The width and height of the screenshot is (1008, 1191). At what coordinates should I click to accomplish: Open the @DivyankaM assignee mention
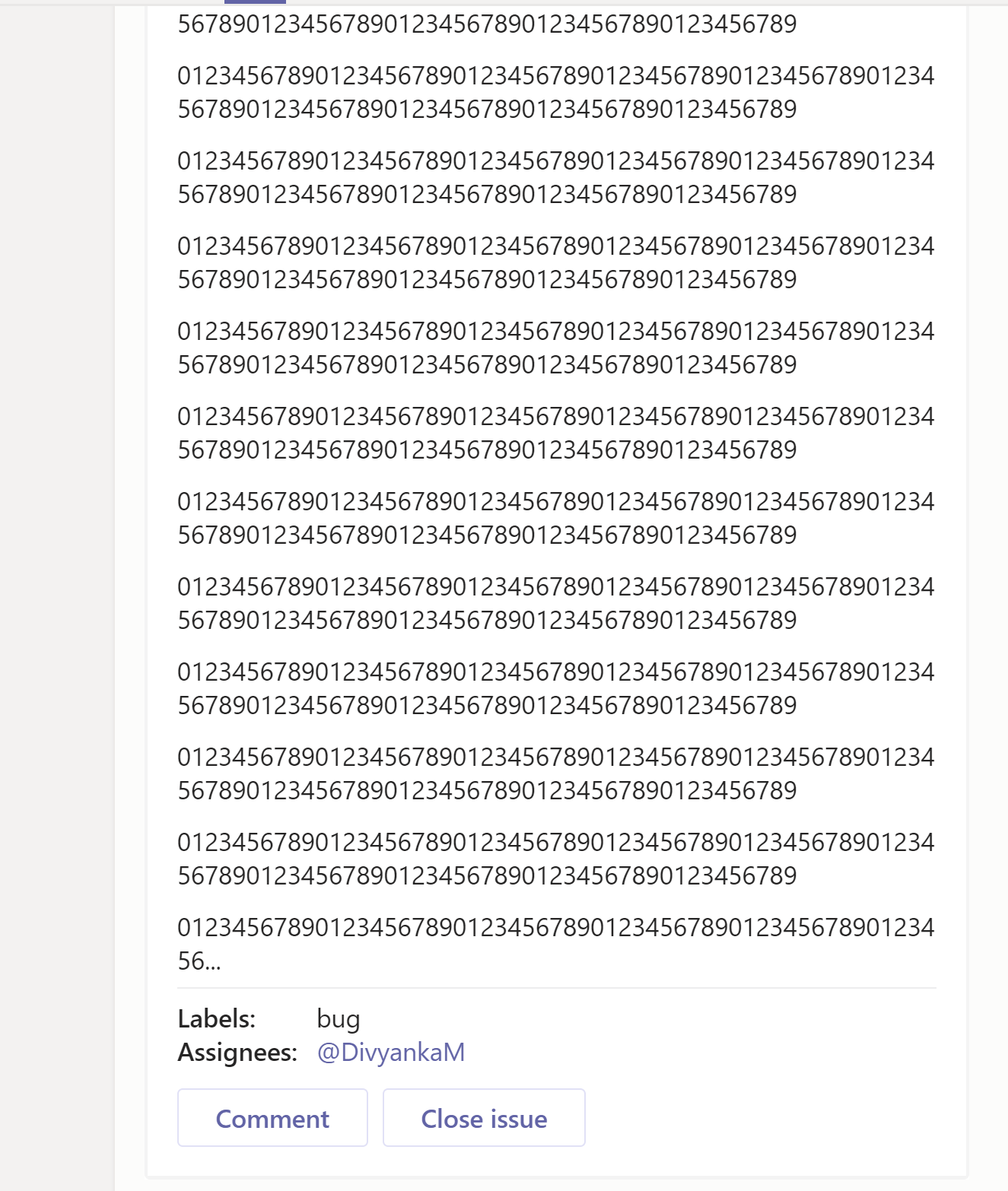391,1053
